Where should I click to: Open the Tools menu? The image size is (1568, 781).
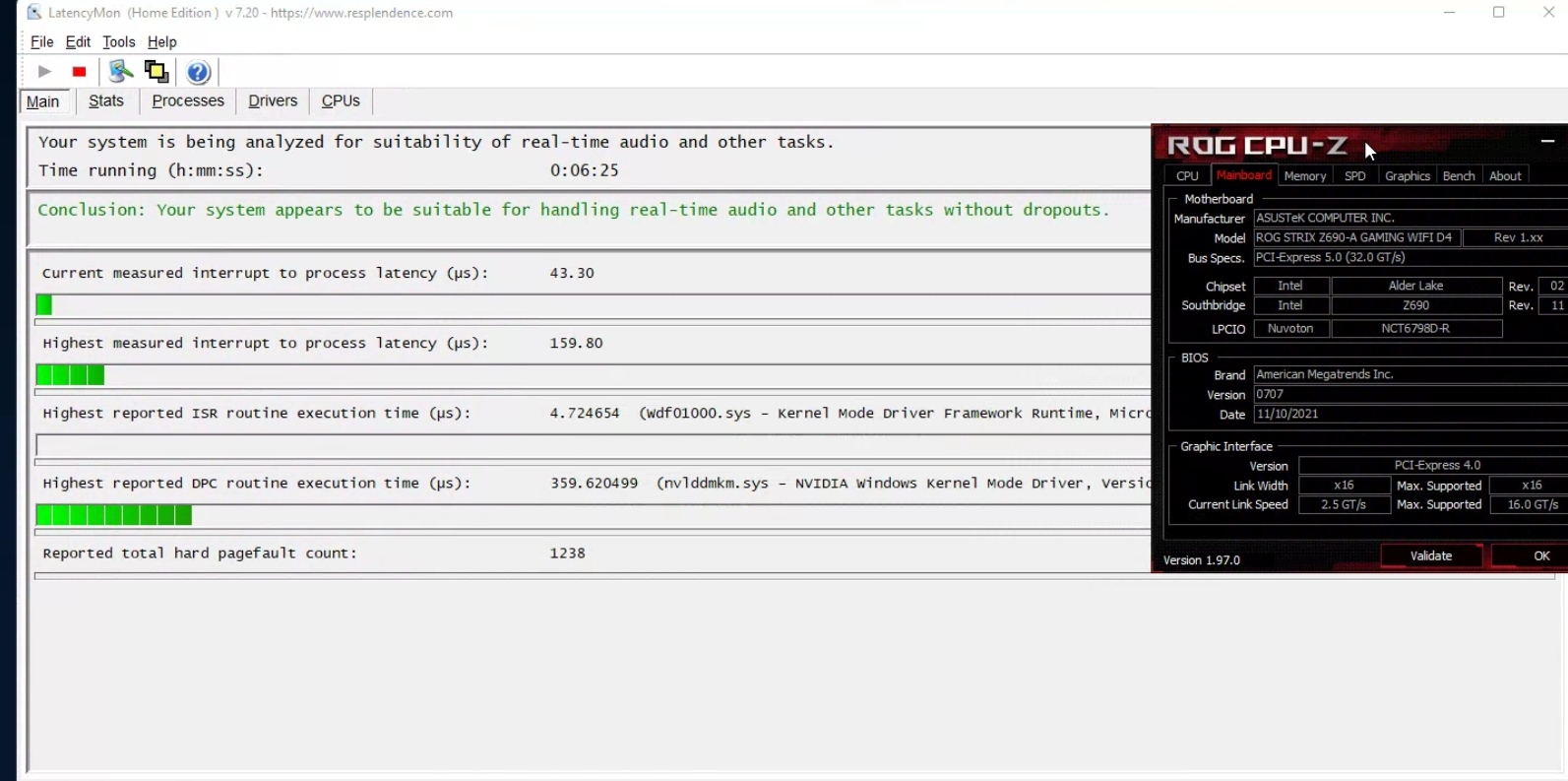coord(118,42)
